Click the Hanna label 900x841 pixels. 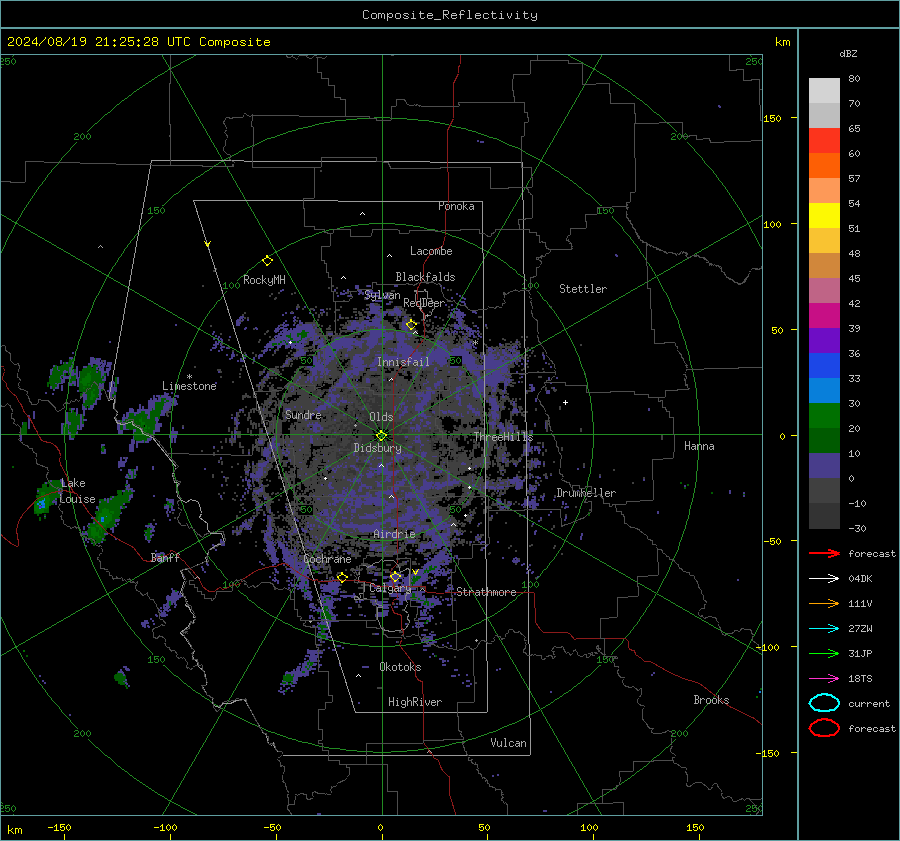(x=699, y=446)
